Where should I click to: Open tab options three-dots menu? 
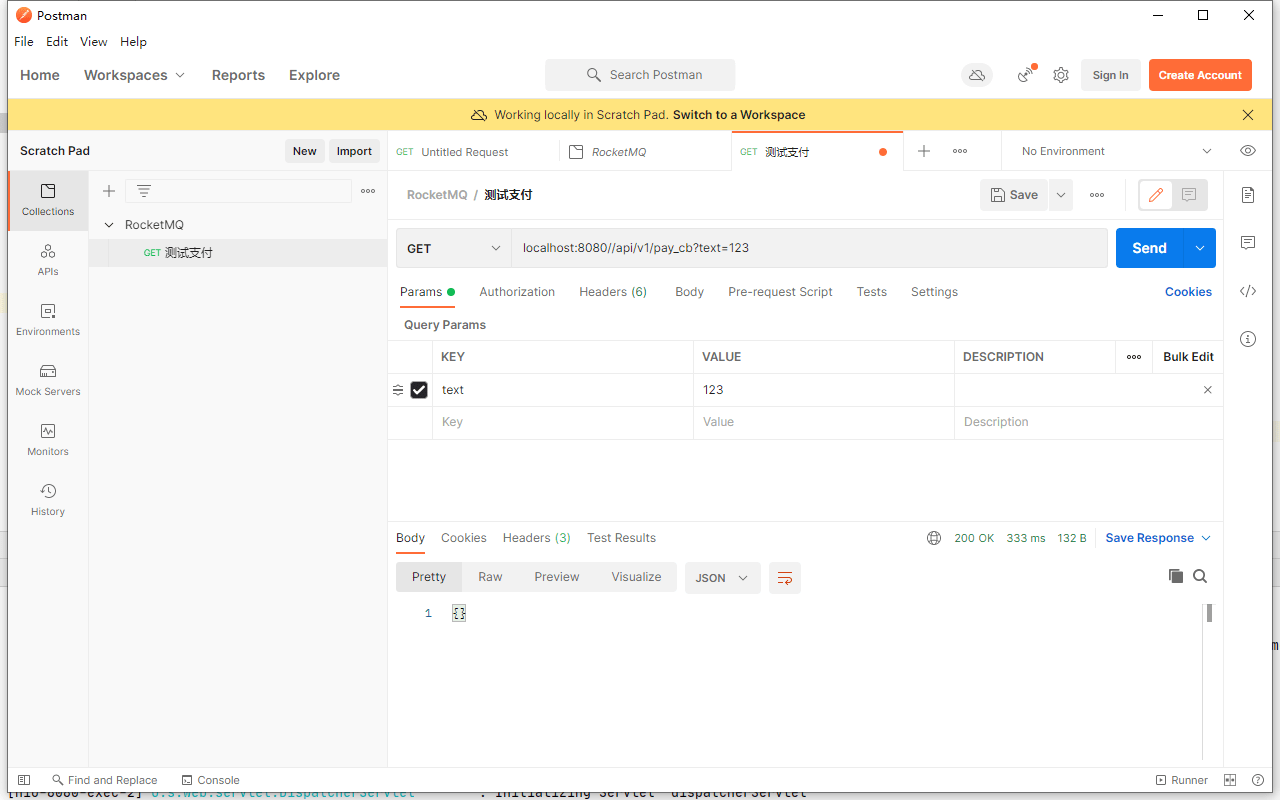tap(960, 151)
